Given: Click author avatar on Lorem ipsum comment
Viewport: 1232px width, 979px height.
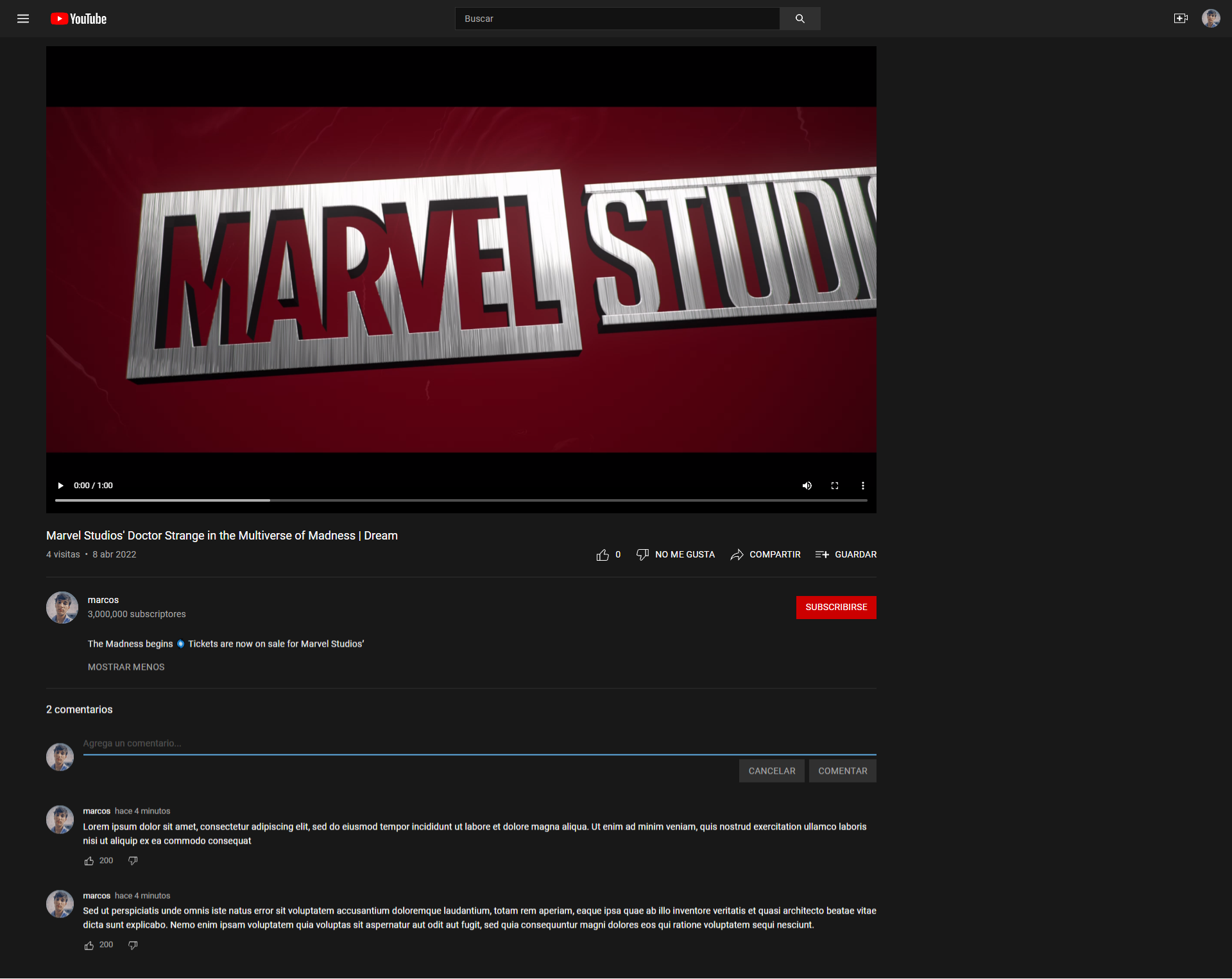Looking at the screenshot, I should tap(60, 820).
